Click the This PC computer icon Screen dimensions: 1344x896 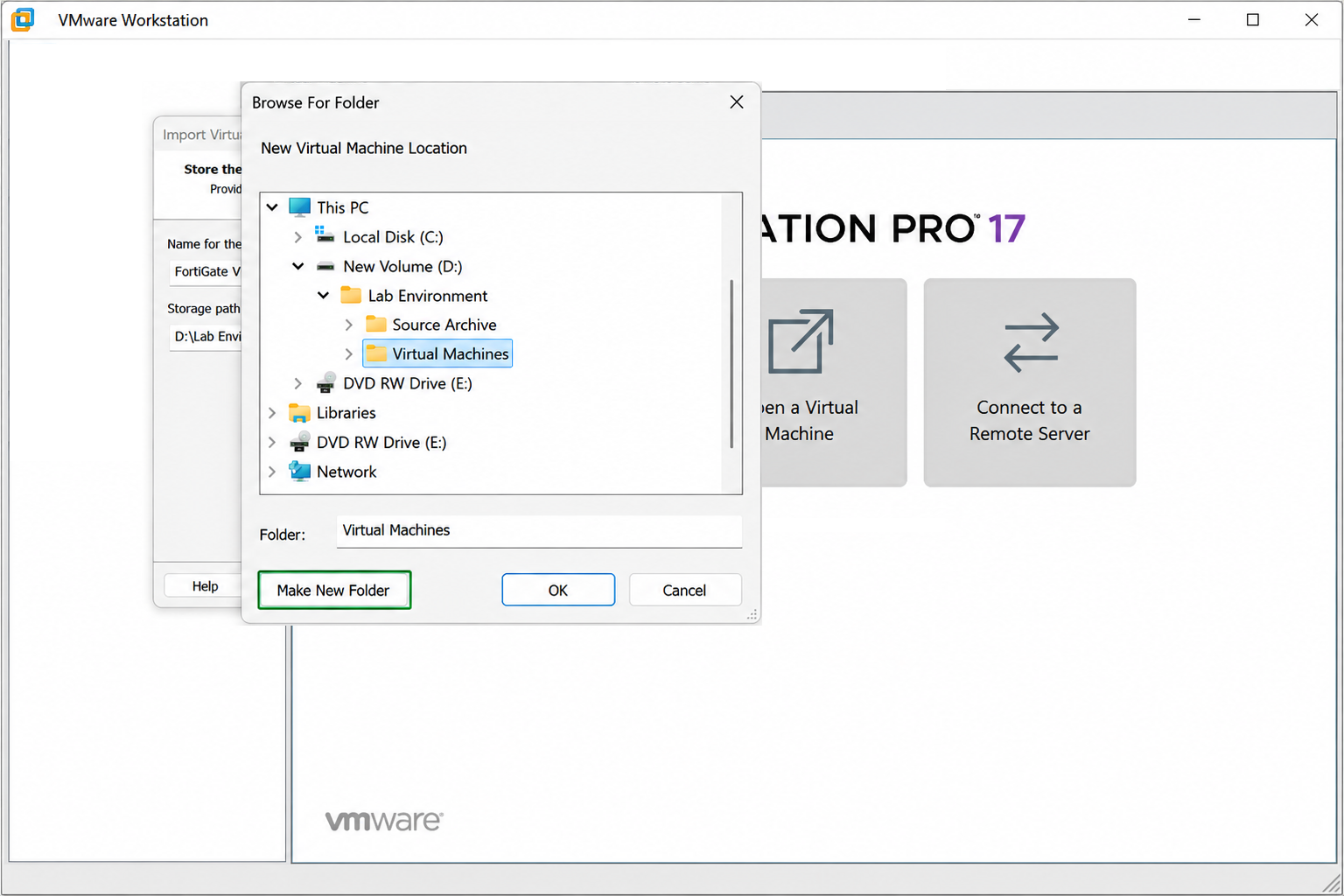299,207
